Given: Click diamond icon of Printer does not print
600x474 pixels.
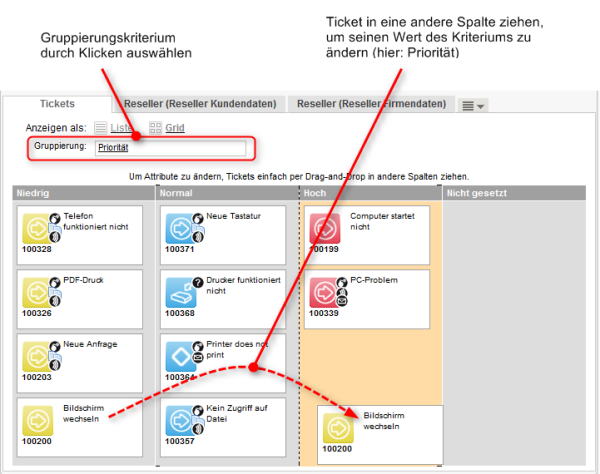Looking at the screenshot, I should click(x=180, y=355).
